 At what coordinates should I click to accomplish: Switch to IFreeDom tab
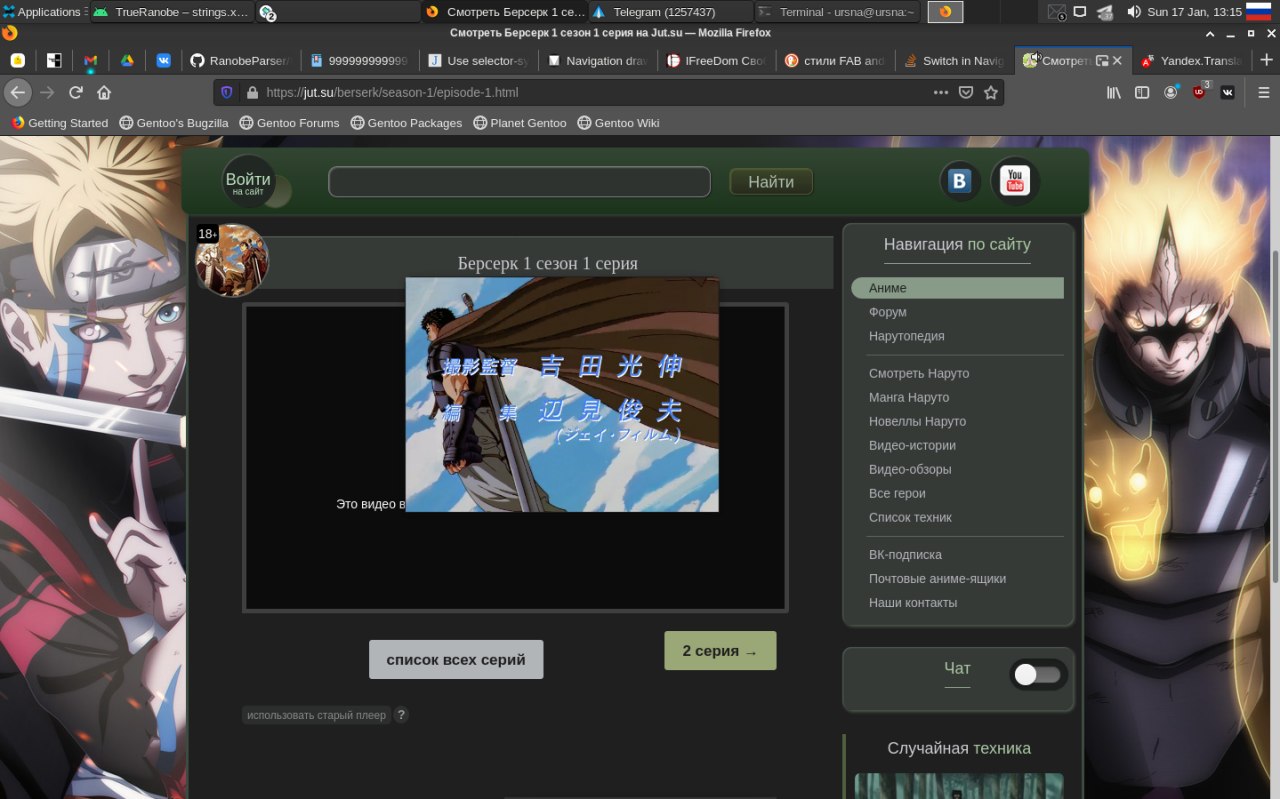tap(715, 60)
